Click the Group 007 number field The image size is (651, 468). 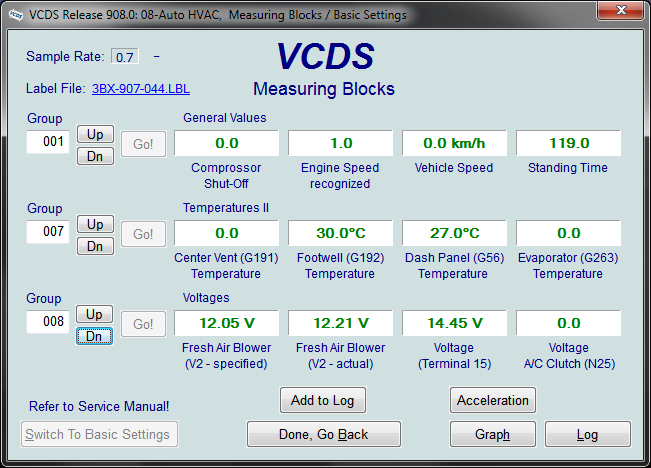click(x=48, y=232)
